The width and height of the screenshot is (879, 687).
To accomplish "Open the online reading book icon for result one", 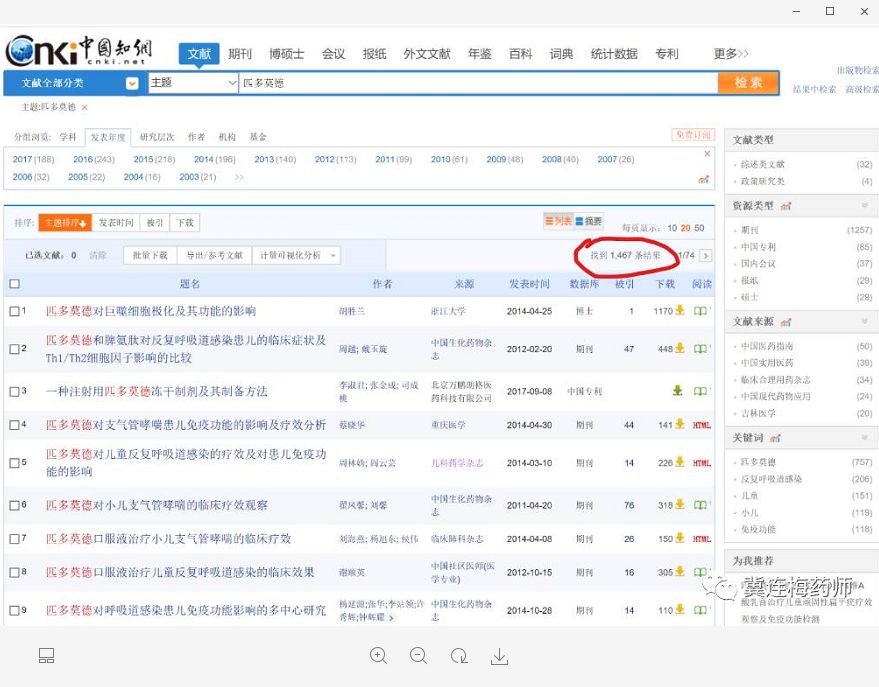I will (x=699, y=311).
